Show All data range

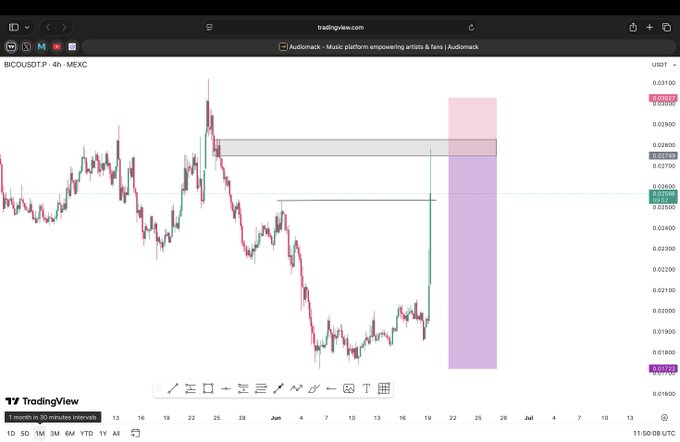(x=116, y=433)
